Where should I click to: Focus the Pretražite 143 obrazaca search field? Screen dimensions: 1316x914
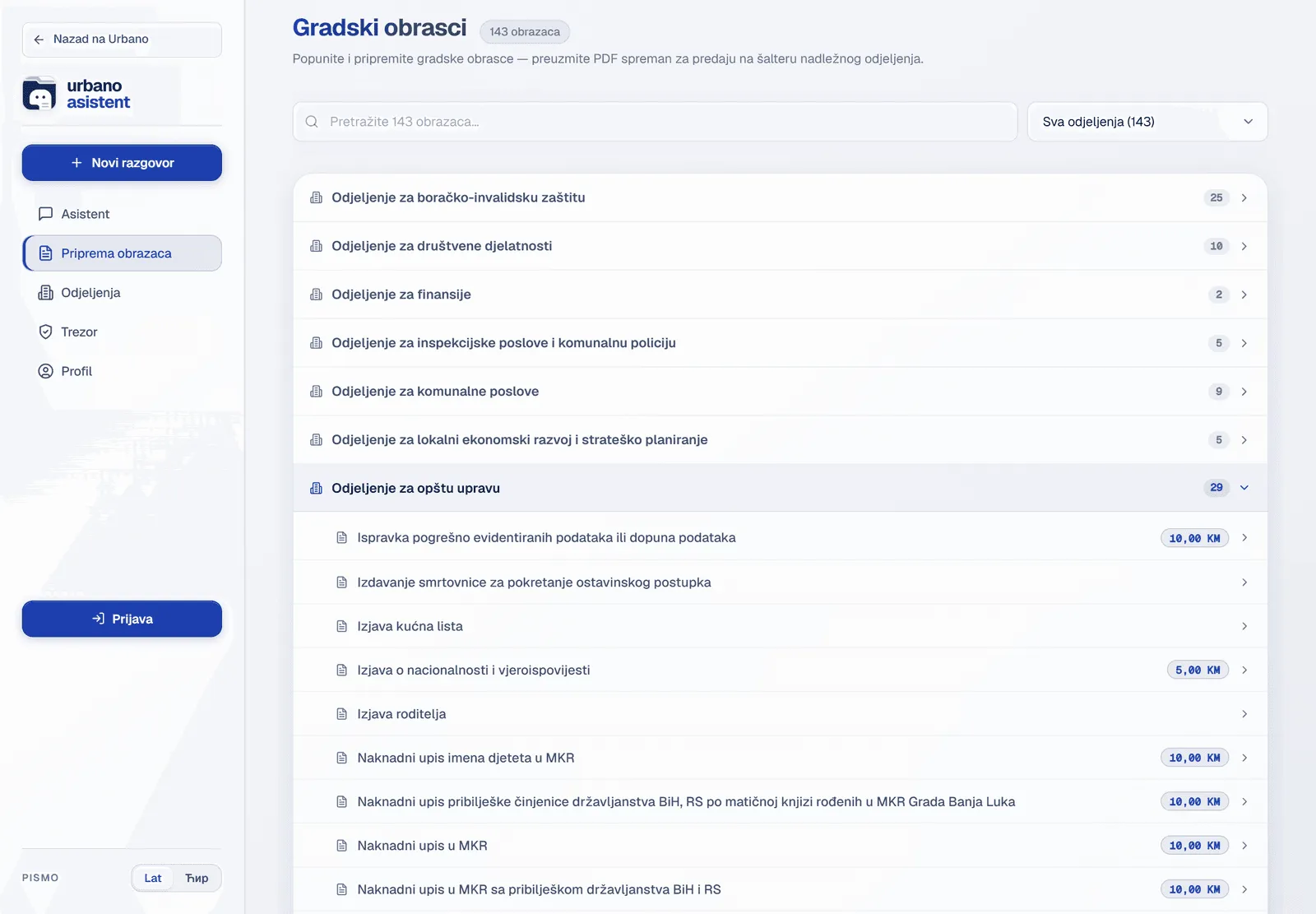pyautogui.click(x=655, y=122)
